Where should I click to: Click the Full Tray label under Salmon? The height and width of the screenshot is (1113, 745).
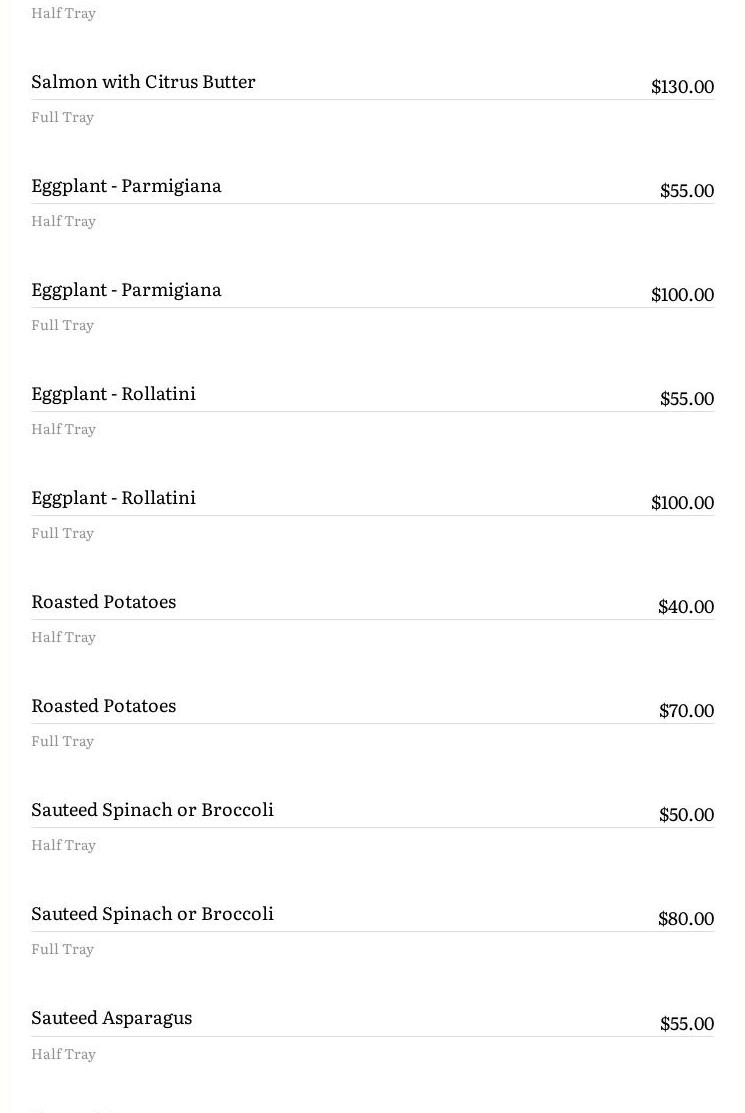62,117
